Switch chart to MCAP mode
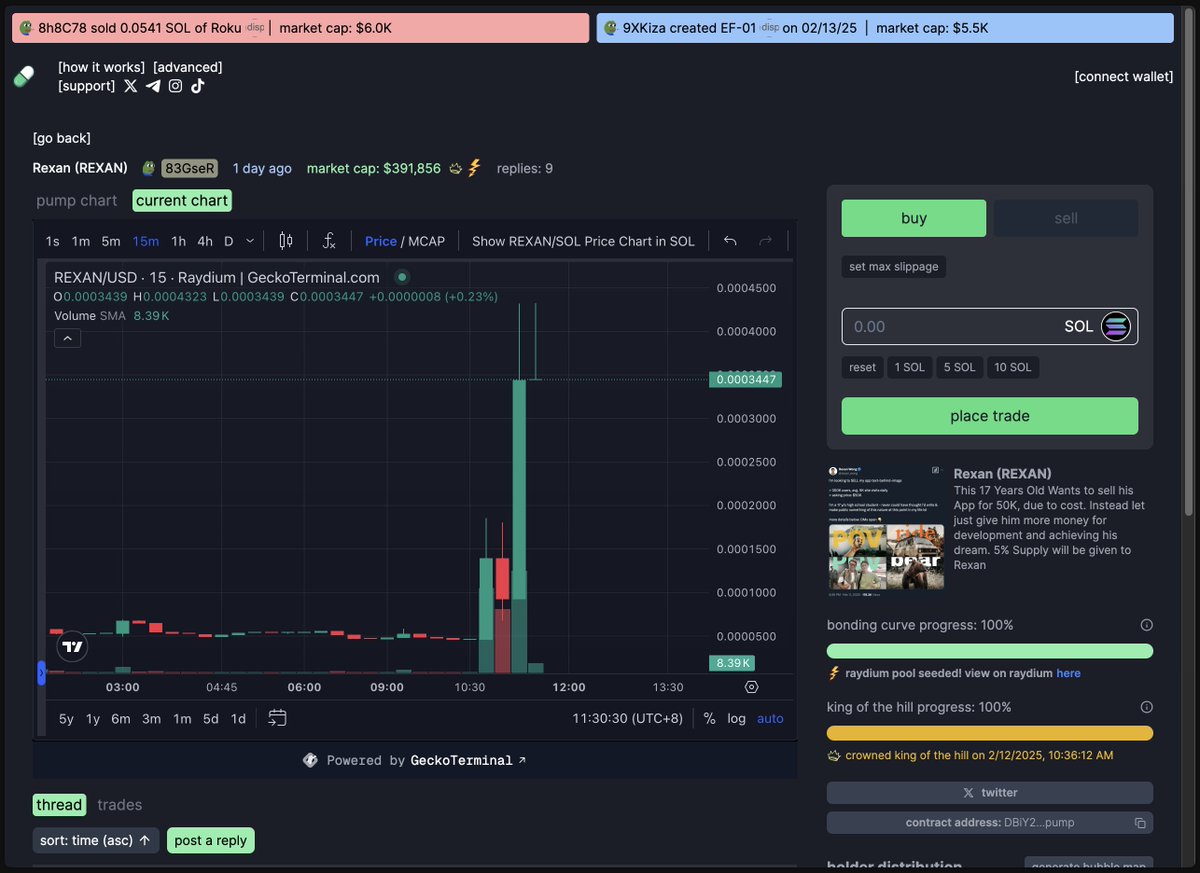Screen dimensions: 1200x873 click(x=426, y=241)
